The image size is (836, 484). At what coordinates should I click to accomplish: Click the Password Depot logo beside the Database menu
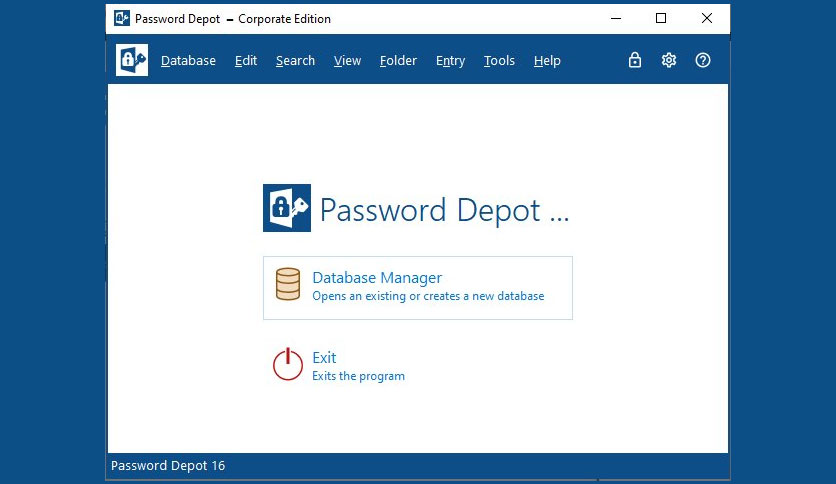click(132, 60)
